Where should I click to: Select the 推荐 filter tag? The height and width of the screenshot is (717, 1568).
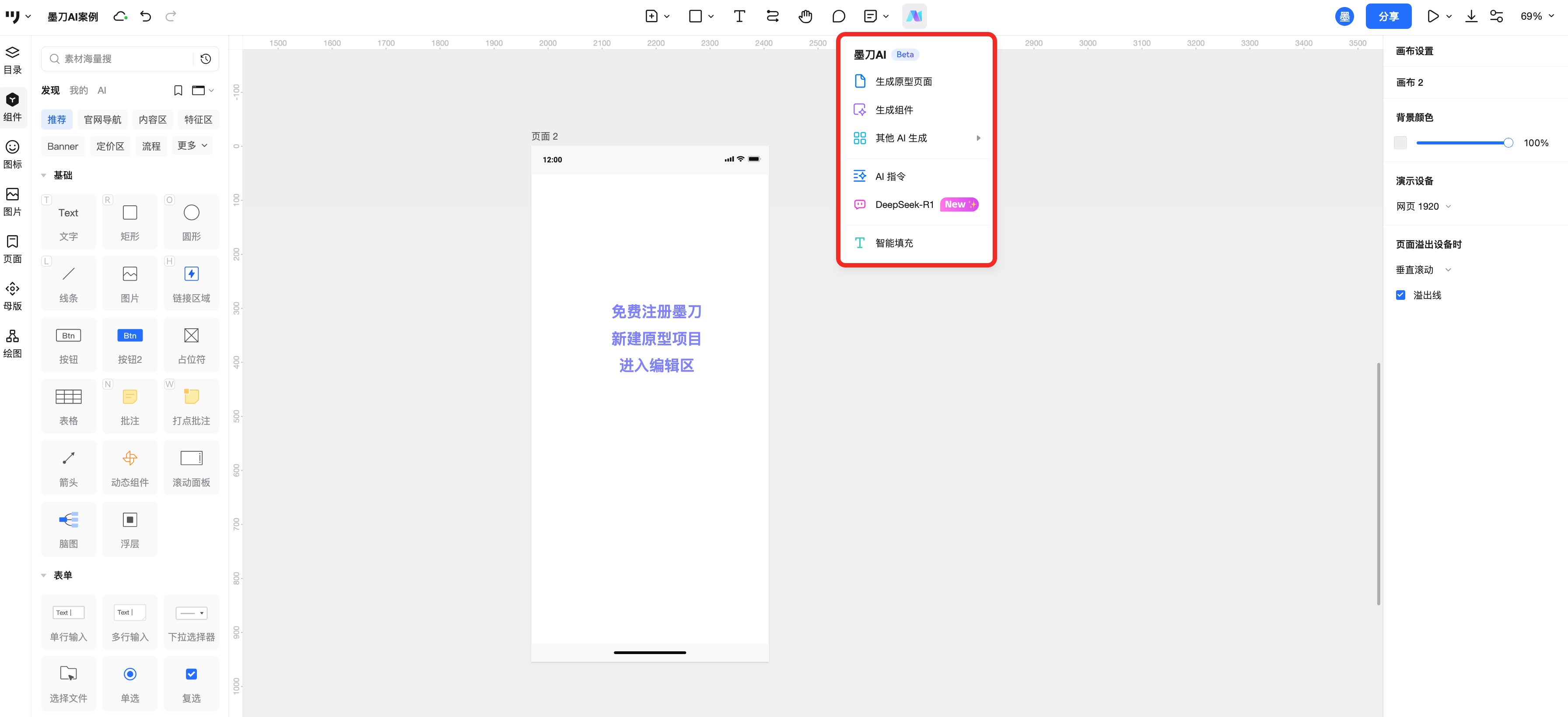click(56, 120)
